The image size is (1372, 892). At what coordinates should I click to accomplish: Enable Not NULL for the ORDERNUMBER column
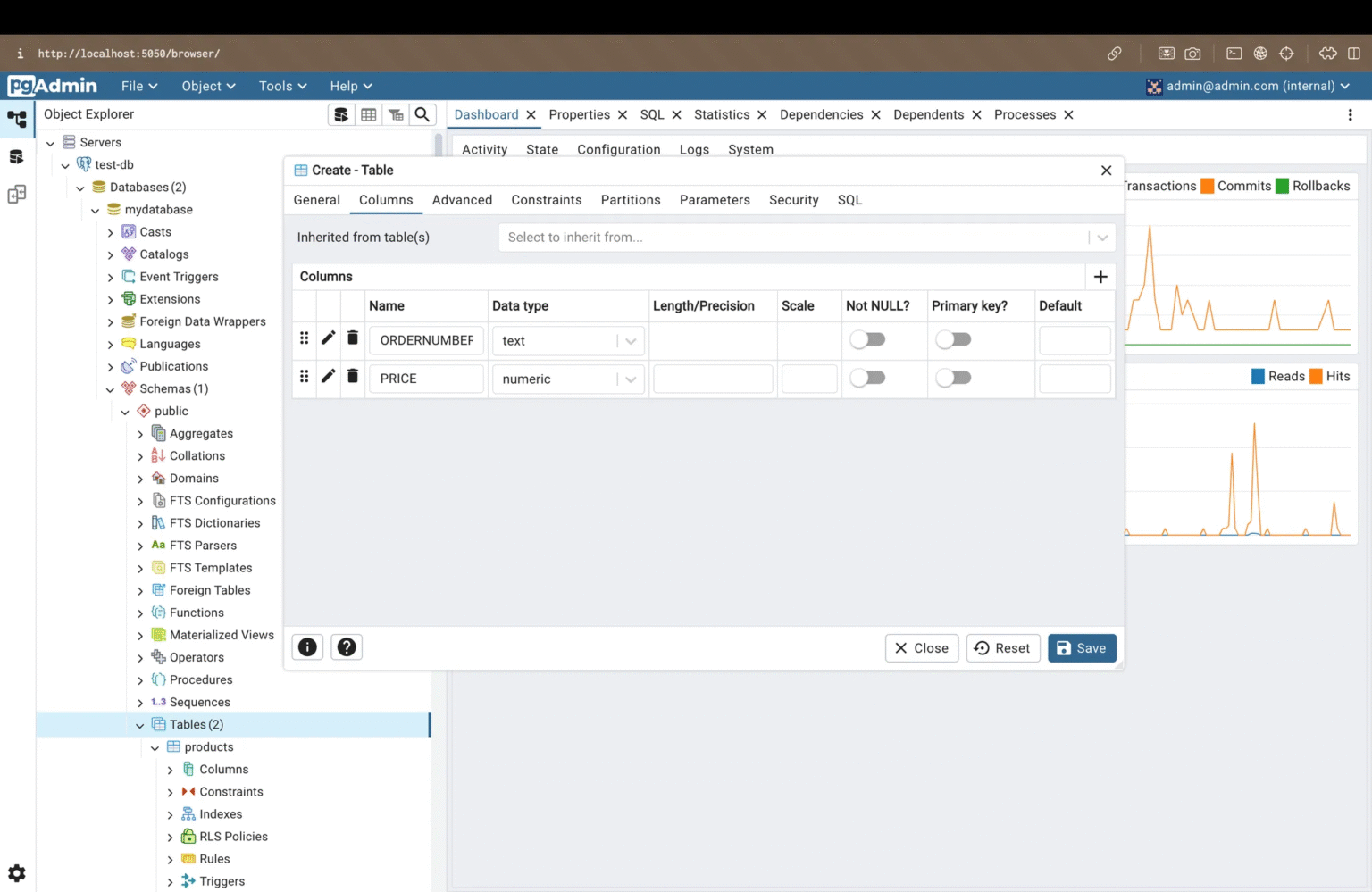coord(867,339)
